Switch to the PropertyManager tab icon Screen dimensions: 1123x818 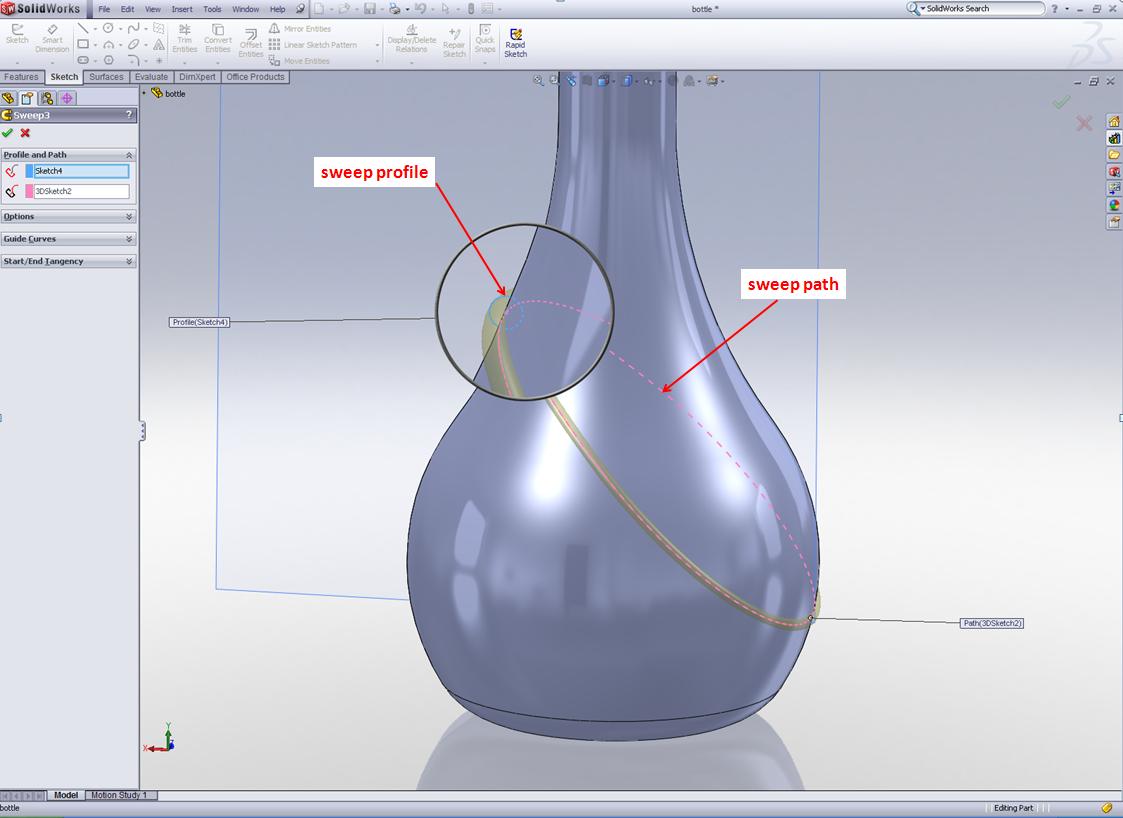pos(27,98)
